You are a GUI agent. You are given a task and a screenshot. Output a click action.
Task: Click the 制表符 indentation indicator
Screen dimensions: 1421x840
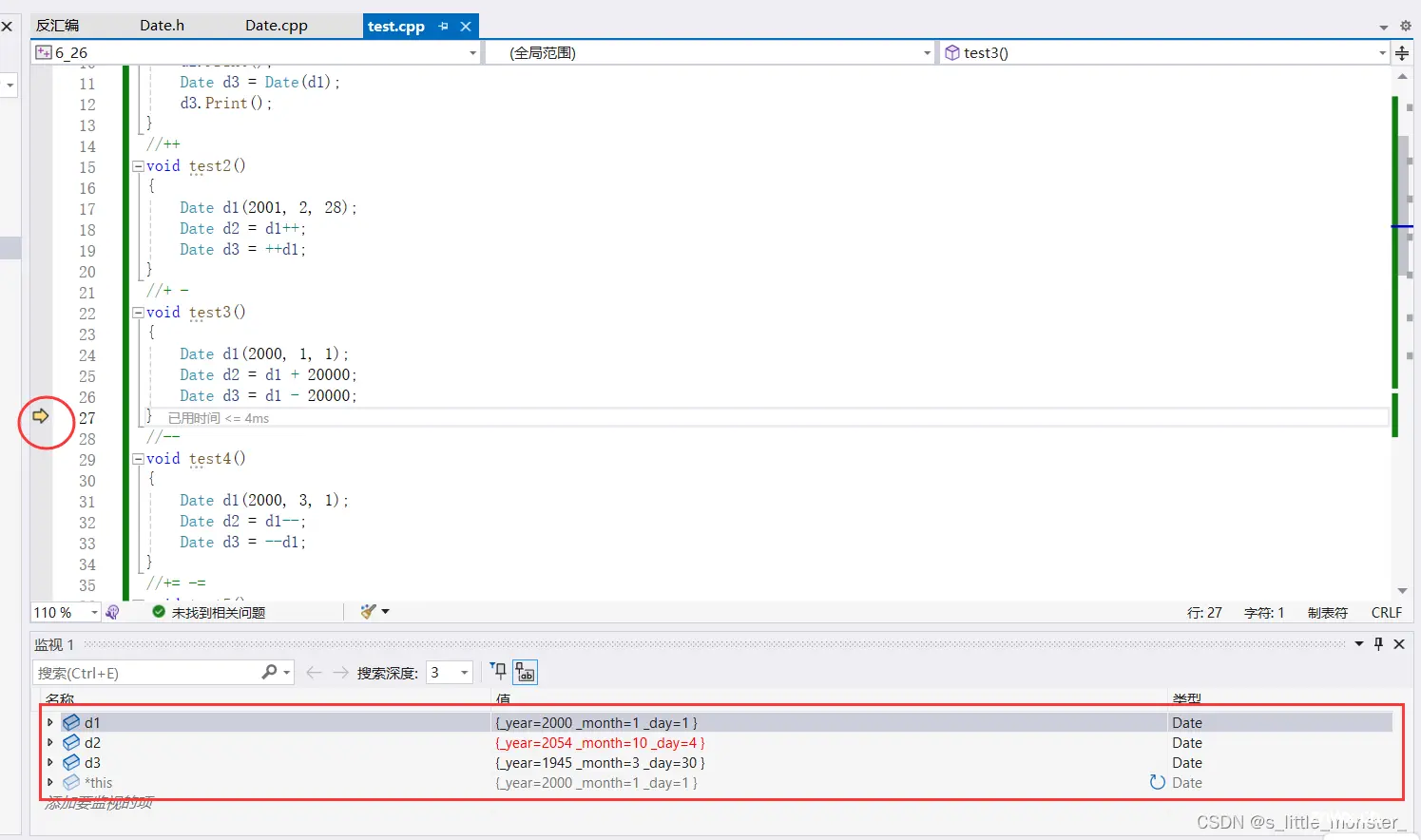coord(1327,613)
